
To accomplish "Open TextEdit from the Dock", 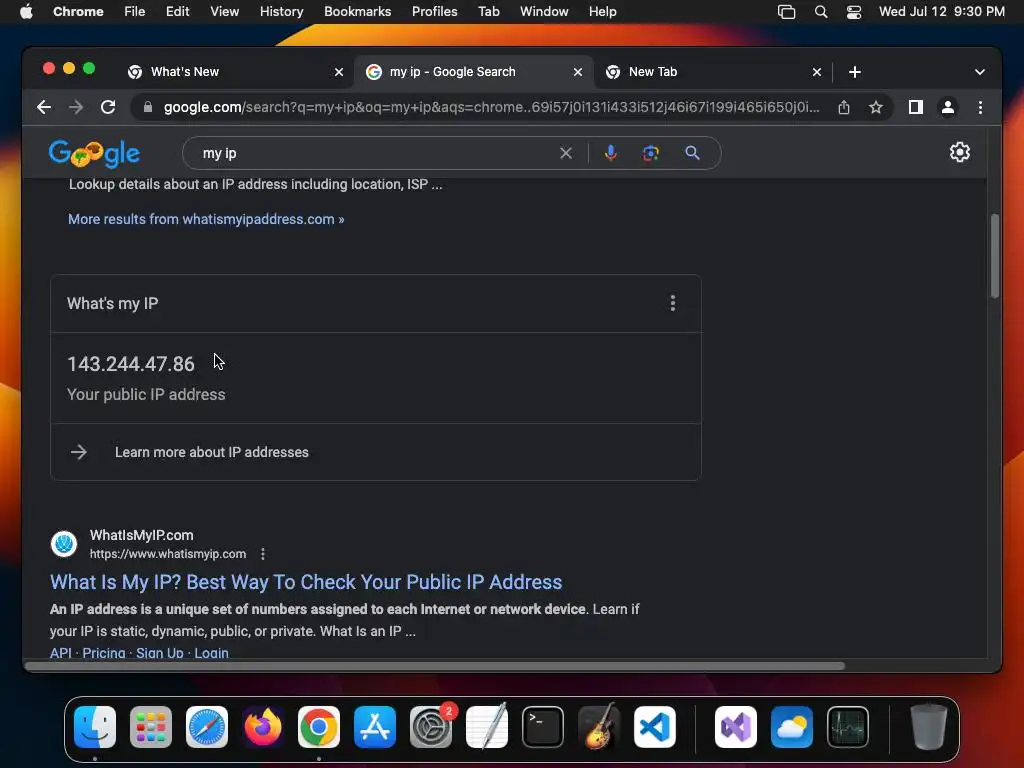I will tap(487, 727).
